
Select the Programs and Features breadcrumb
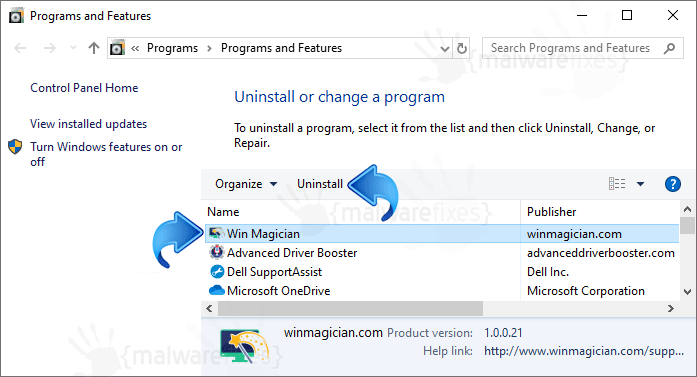click(x=281, y=48)
